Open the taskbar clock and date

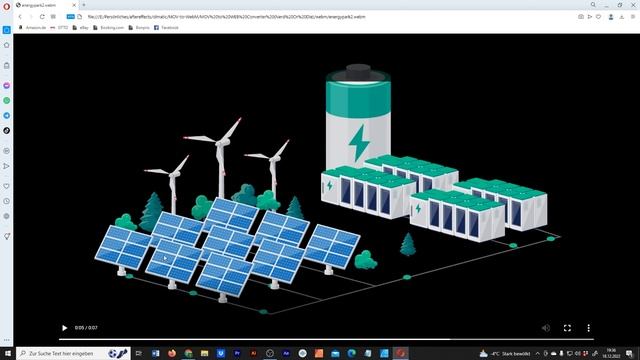tap(611, 353)
